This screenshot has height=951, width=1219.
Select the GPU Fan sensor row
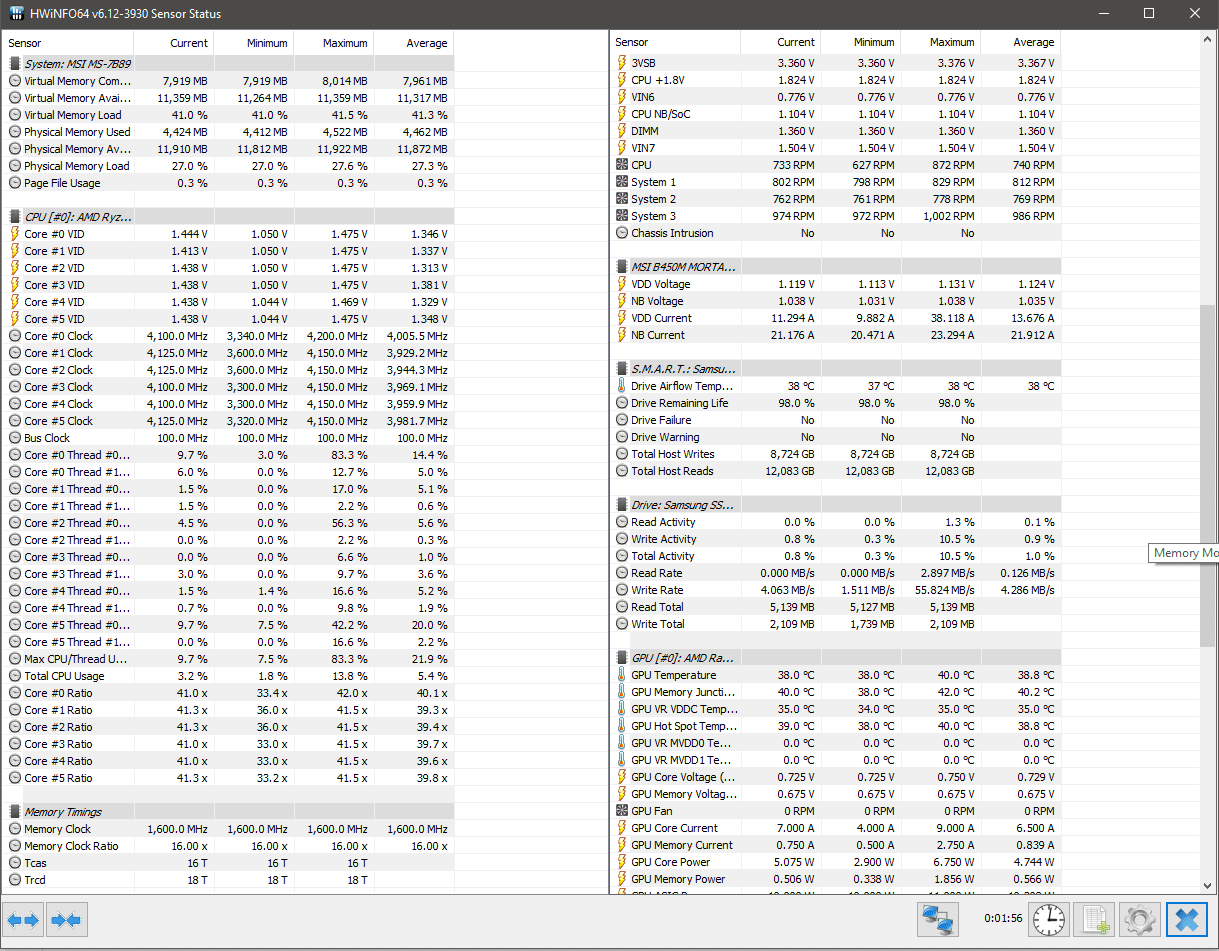pos(837,811)
